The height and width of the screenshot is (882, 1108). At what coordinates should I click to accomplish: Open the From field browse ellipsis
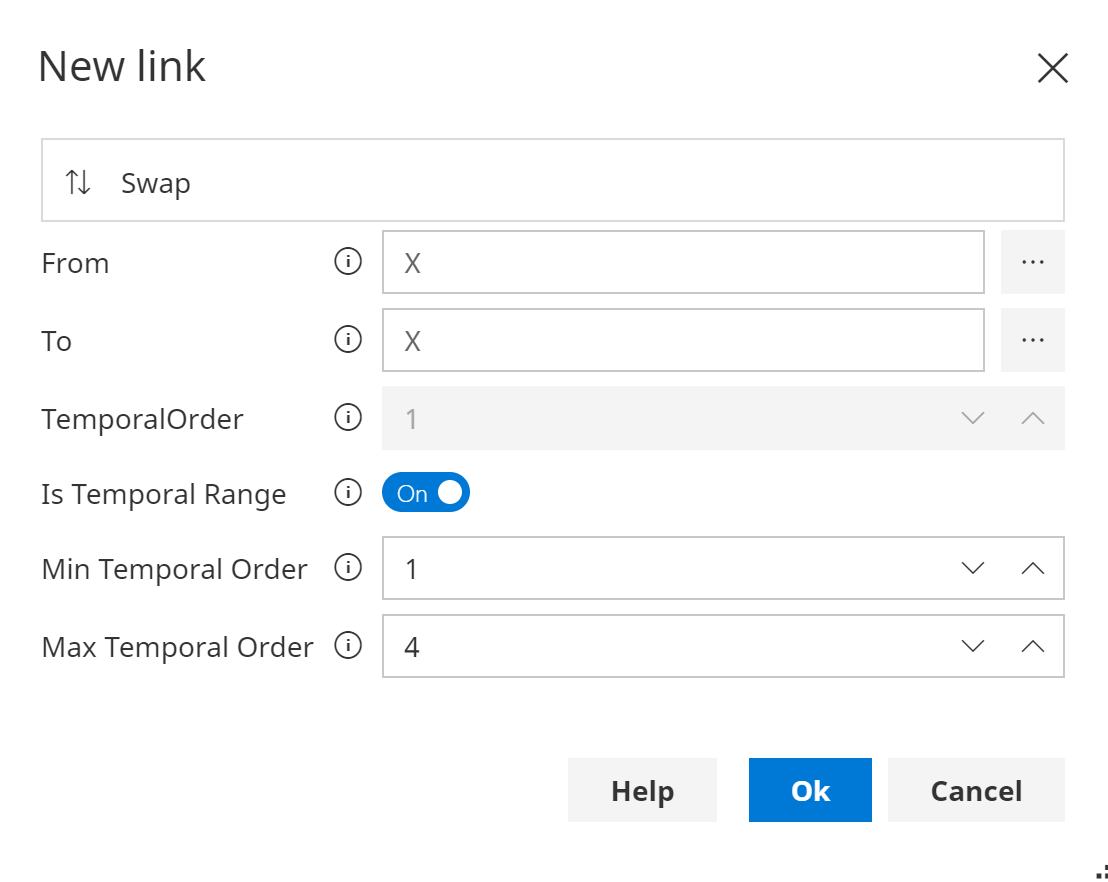click(x=1032, y=262)
